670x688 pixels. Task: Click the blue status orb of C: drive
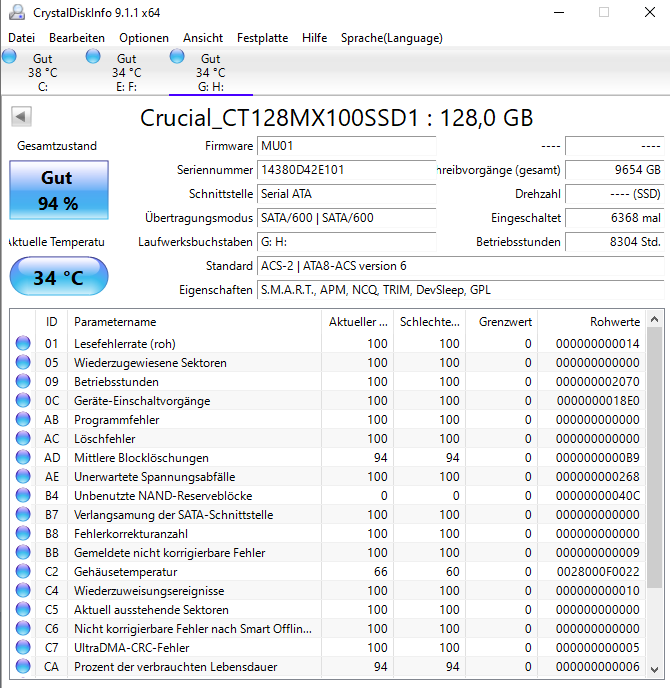9,57
